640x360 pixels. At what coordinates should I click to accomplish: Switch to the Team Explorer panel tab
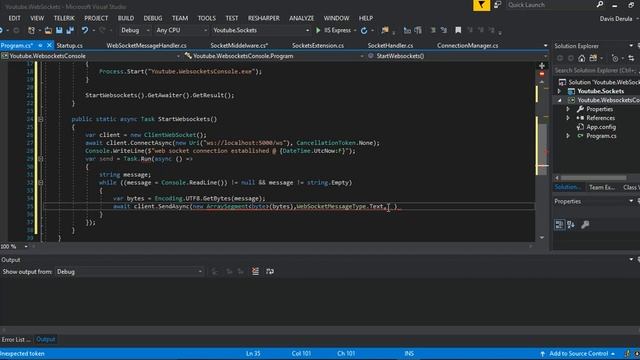[x=602, y=187]
